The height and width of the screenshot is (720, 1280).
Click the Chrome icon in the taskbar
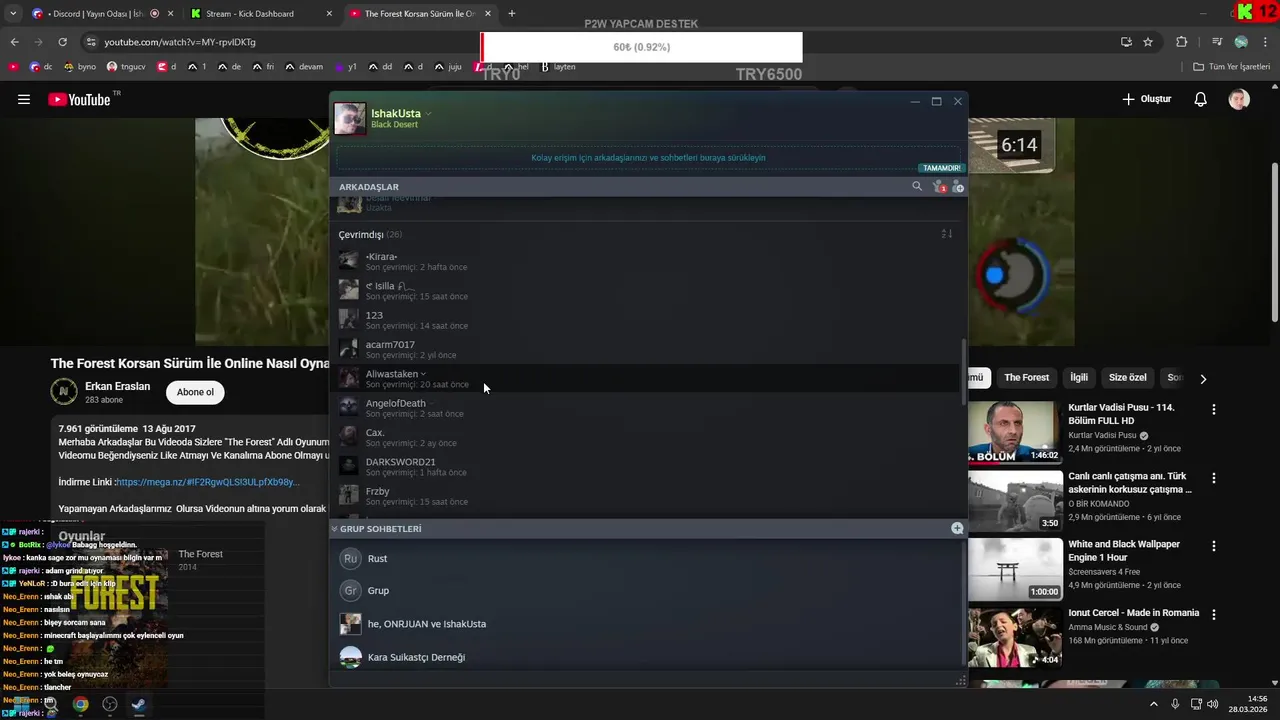[80, 704]
